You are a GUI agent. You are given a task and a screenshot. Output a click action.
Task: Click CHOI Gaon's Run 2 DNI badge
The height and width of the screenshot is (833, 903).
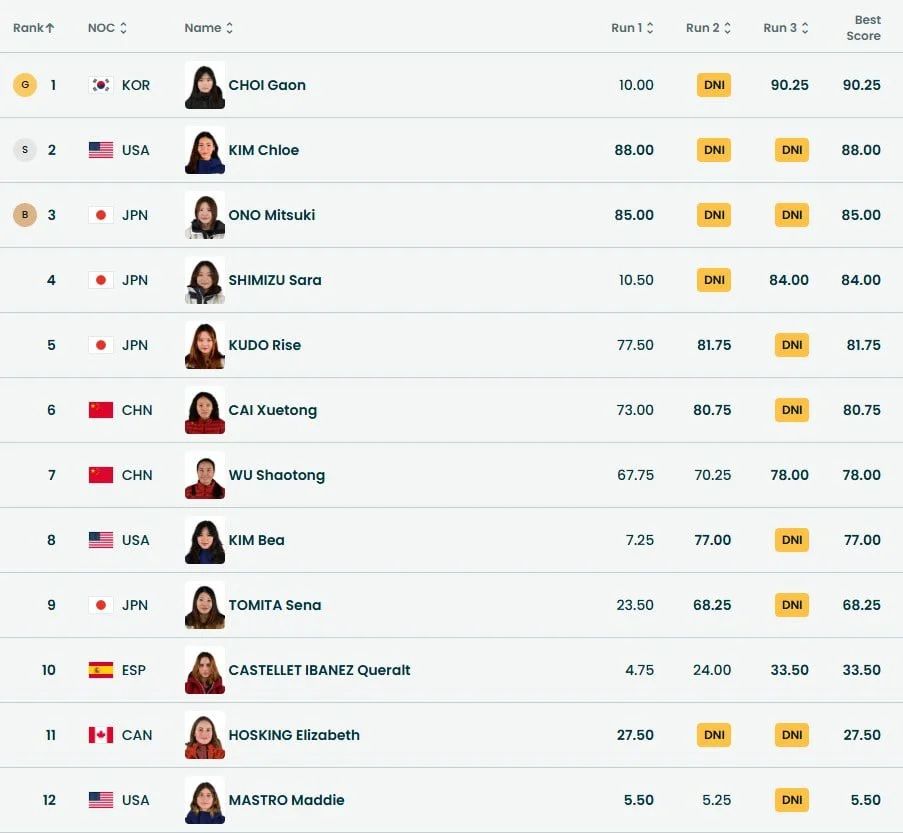(x=714, y=85)
